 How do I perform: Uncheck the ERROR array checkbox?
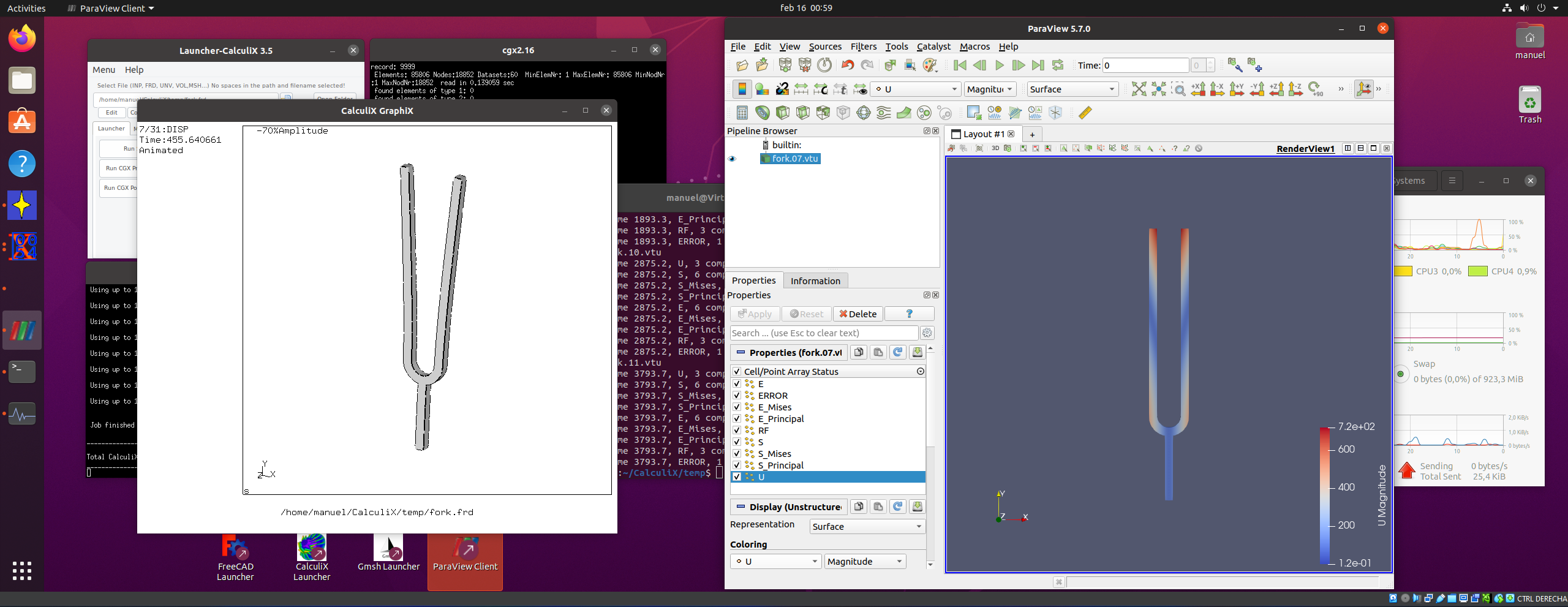tap(737, 395)
